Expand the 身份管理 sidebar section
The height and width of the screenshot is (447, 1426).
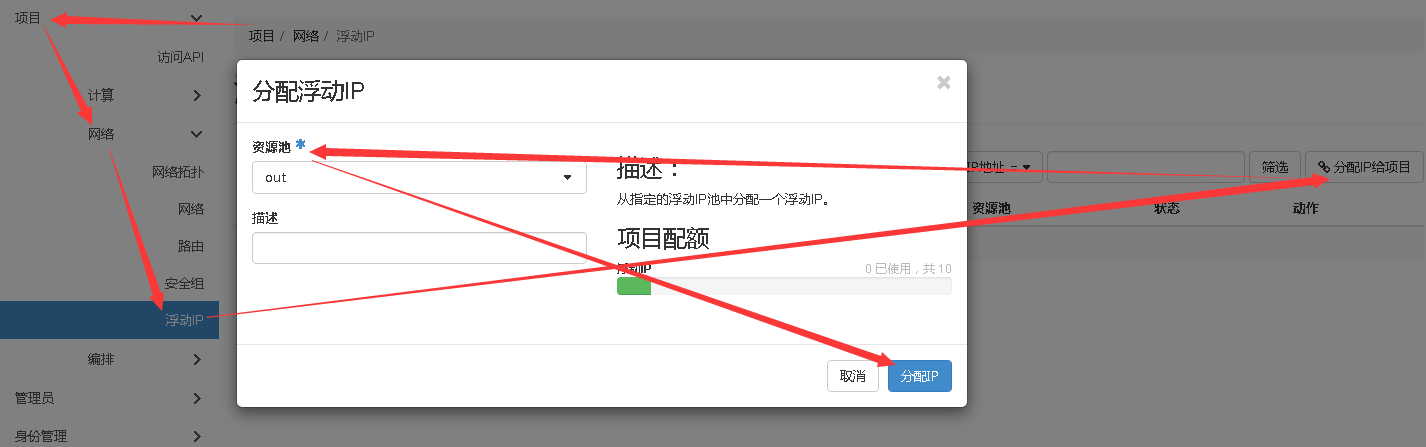109,436
